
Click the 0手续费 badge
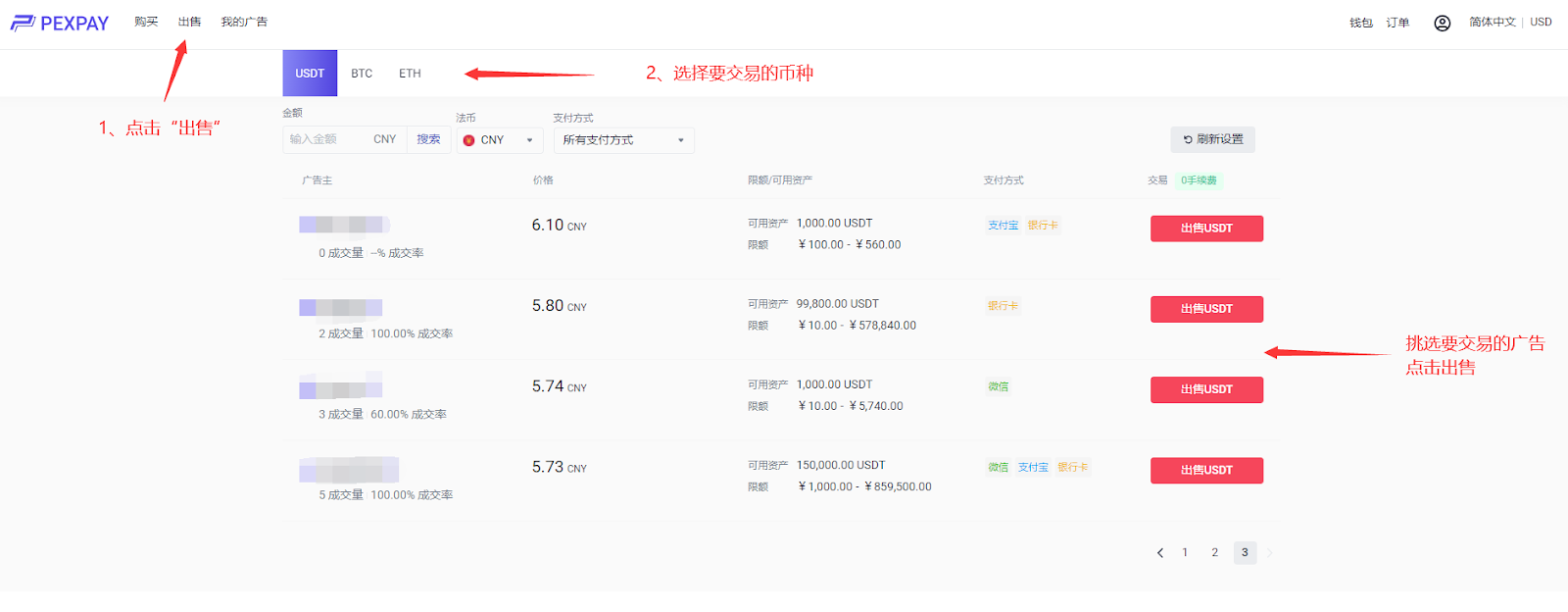point(1199,180)
